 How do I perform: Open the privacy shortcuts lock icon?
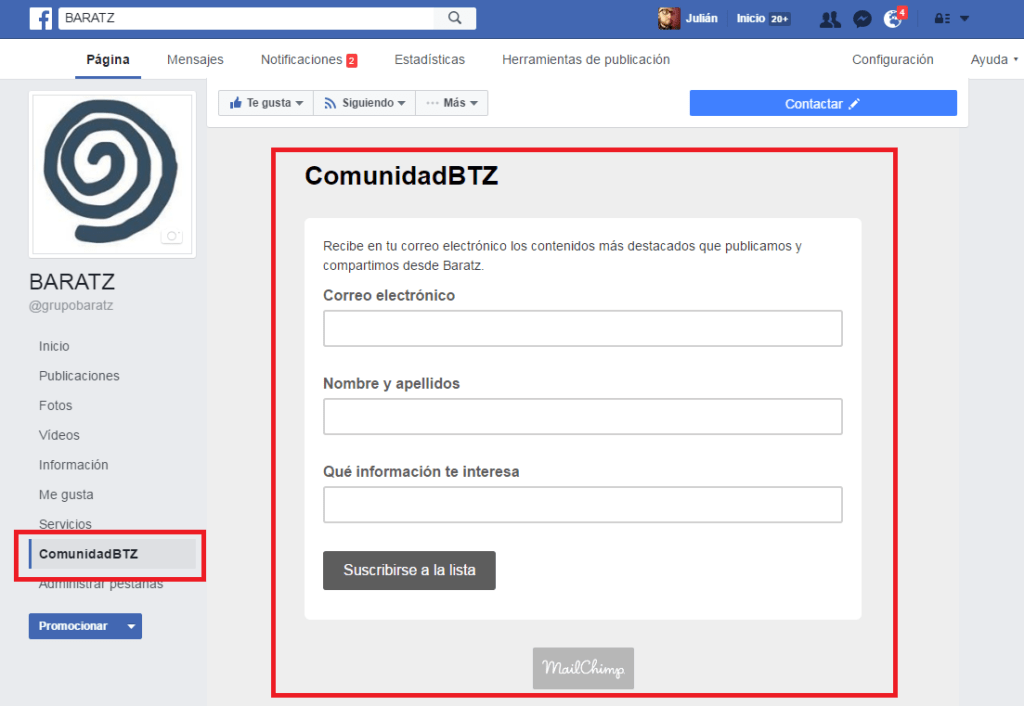click(x=942, y=18)
